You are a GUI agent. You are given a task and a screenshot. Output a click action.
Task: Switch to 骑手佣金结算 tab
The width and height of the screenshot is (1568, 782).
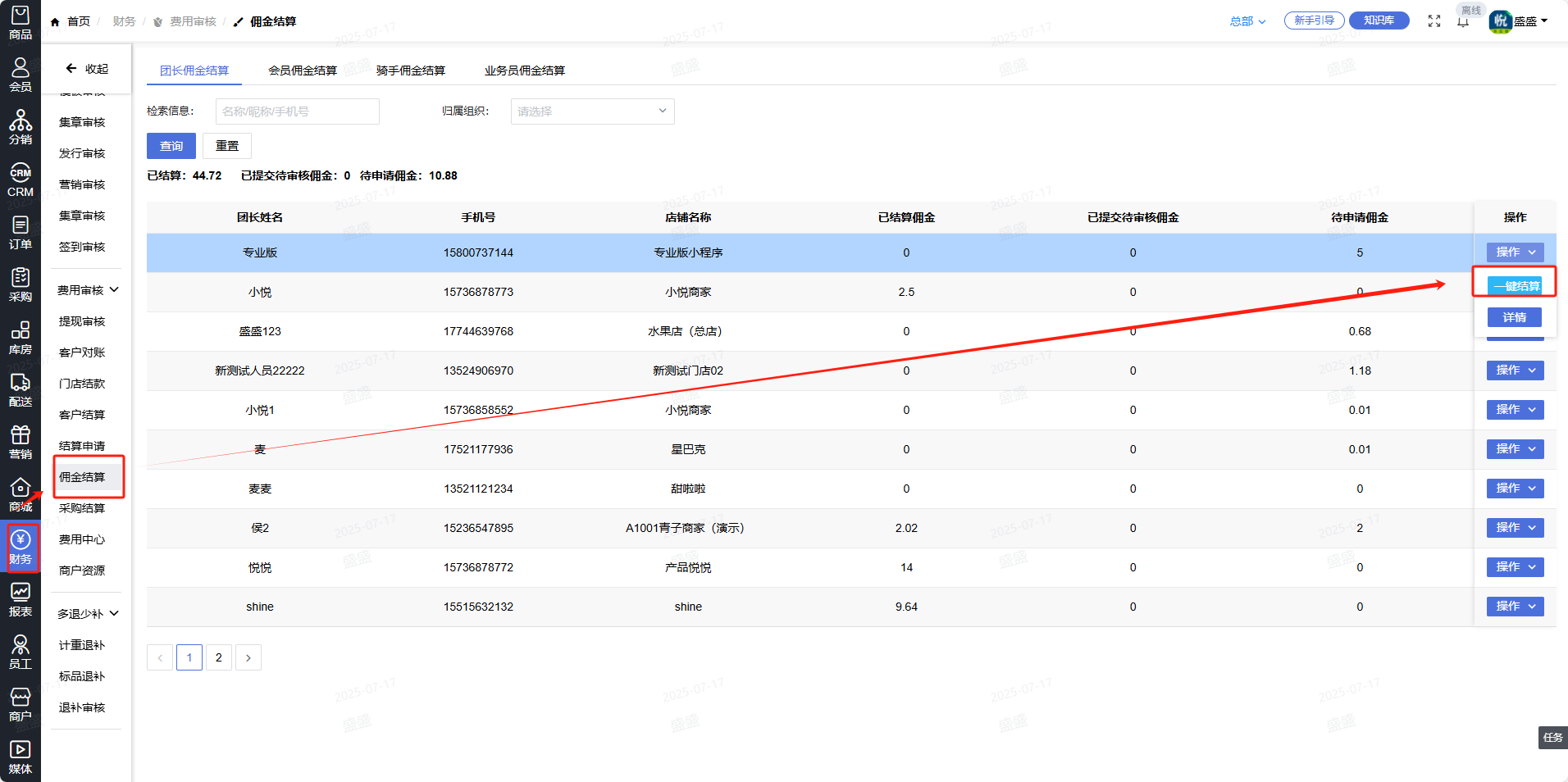[410, 70]
